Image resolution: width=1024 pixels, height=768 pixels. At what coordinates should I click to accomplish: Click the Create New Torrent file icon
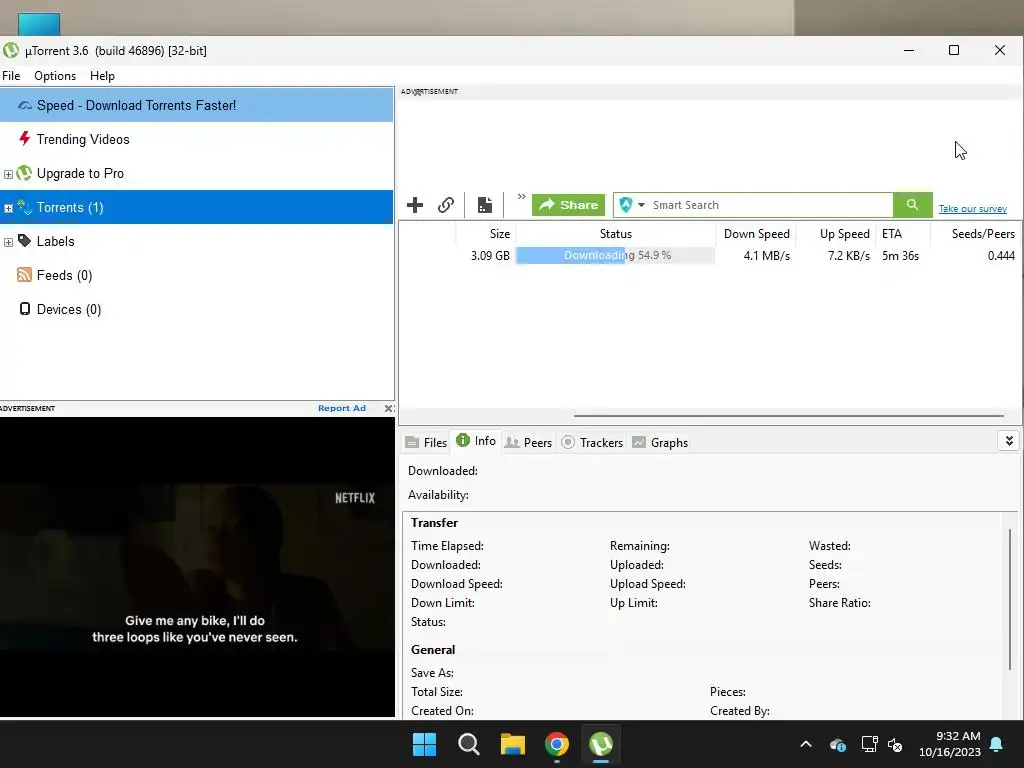485,205
